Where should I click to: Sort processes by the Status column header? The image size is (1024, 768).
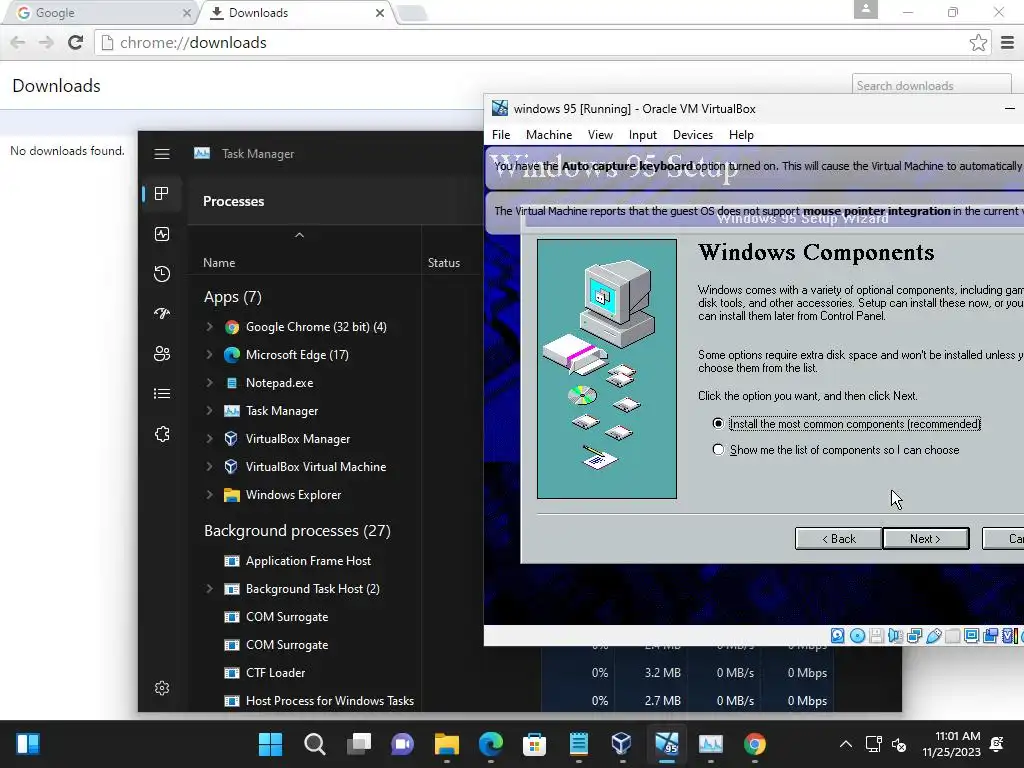443,263
